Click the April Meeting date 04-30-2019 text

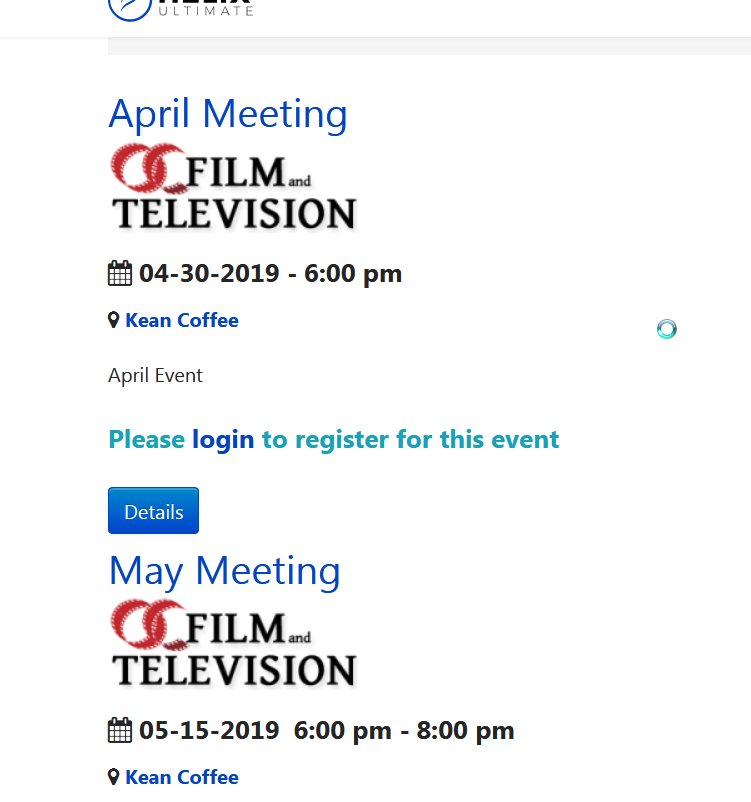(x=209, y=273)
